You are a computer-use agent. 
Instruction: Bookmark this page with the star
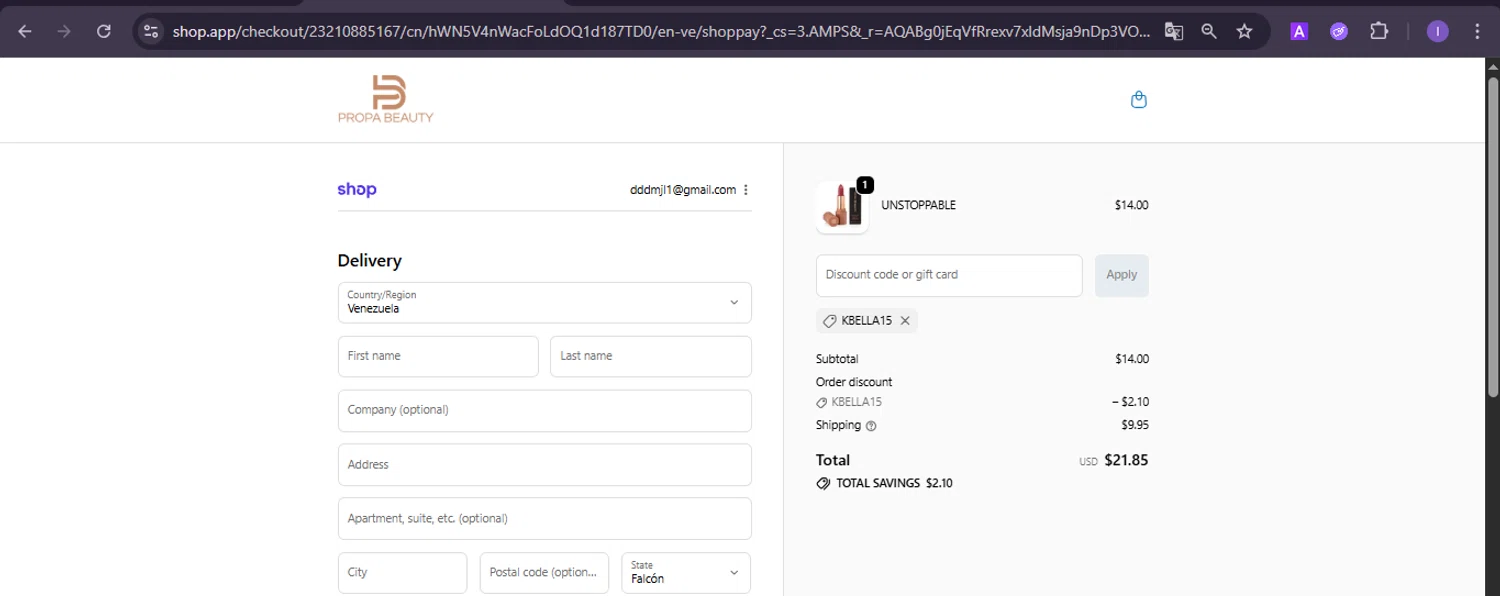(1244, 31)
